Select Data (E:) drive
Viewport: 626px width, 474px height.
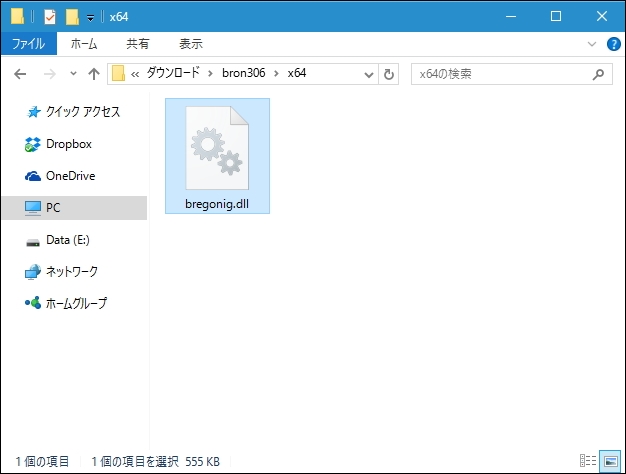point(68,240)
